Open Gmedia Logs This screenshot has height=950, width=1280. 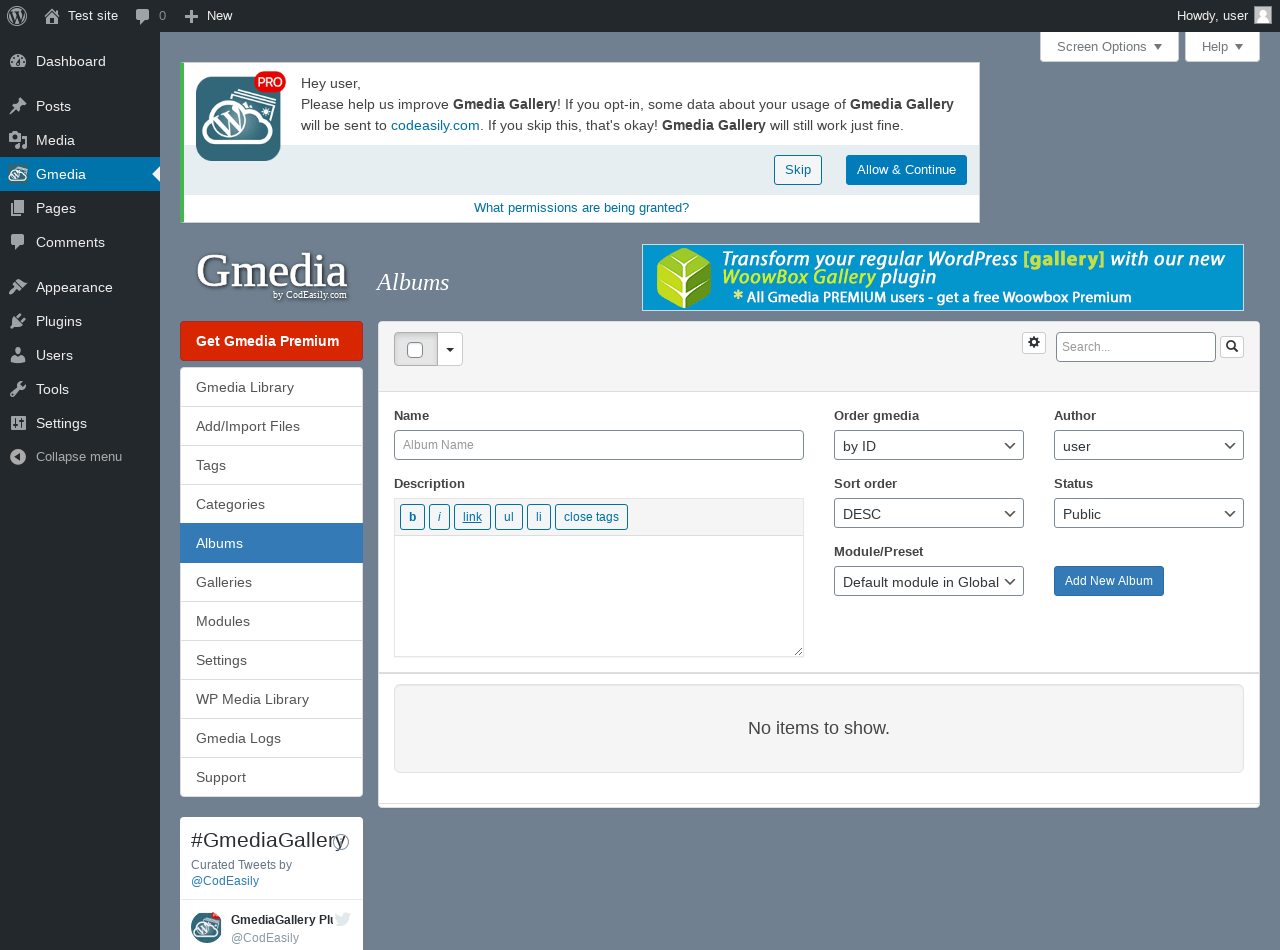coord(271,738)
